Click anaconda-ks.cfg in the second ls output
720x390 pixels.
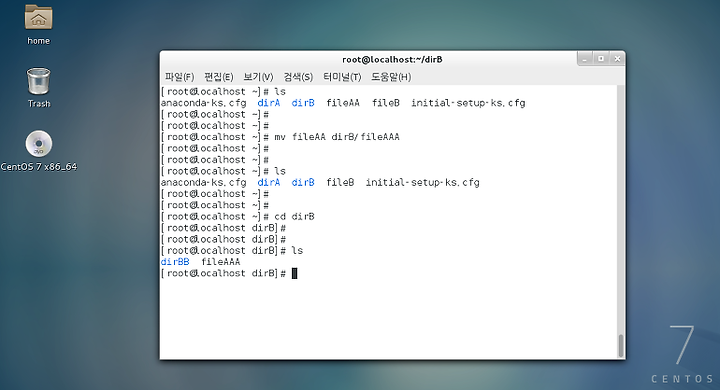(203, 182)
